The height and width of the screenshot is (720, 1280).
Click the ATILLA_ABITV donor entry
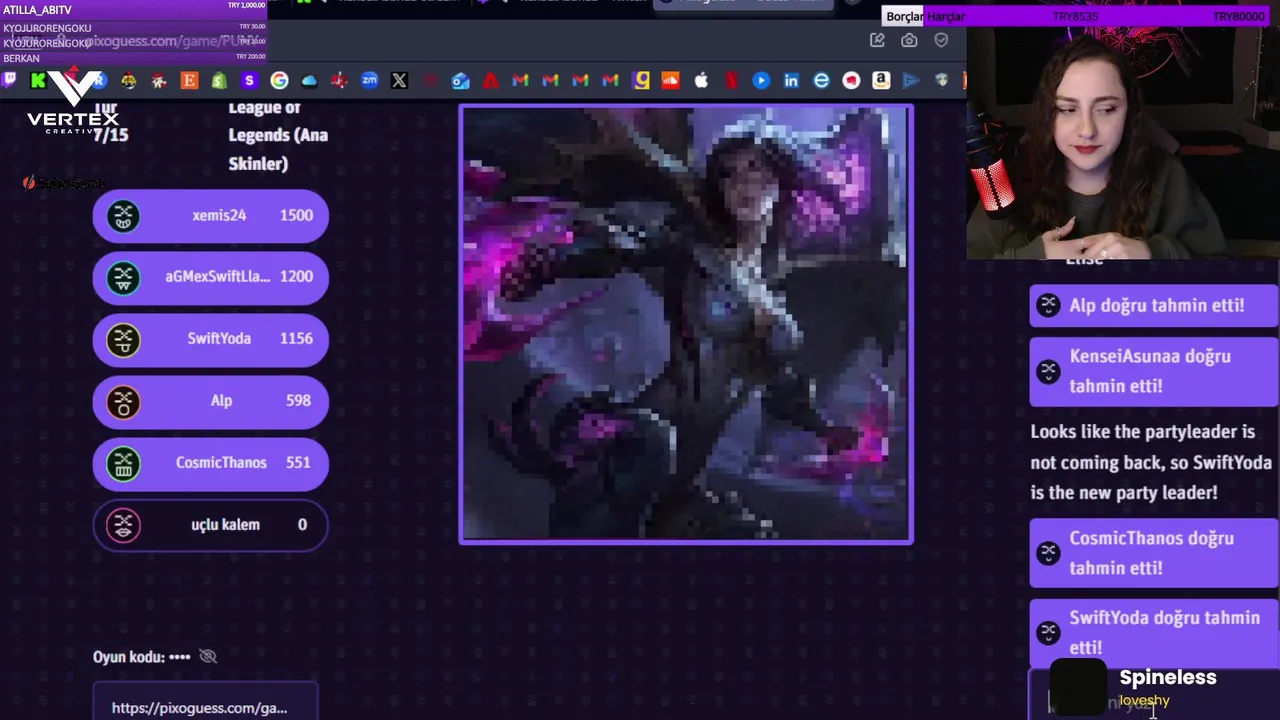coord(134,10)
